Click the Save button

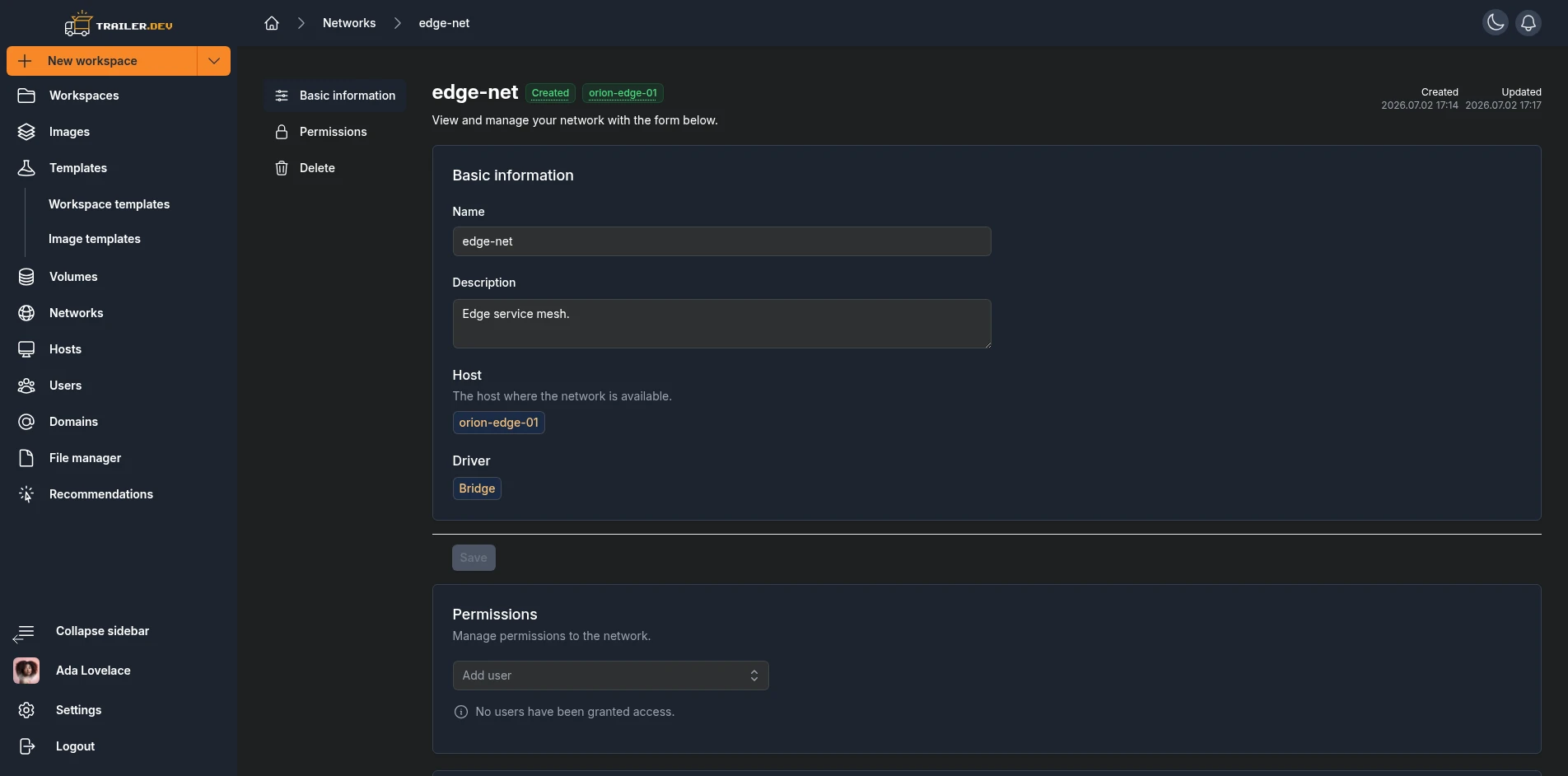tap(474, 558)
